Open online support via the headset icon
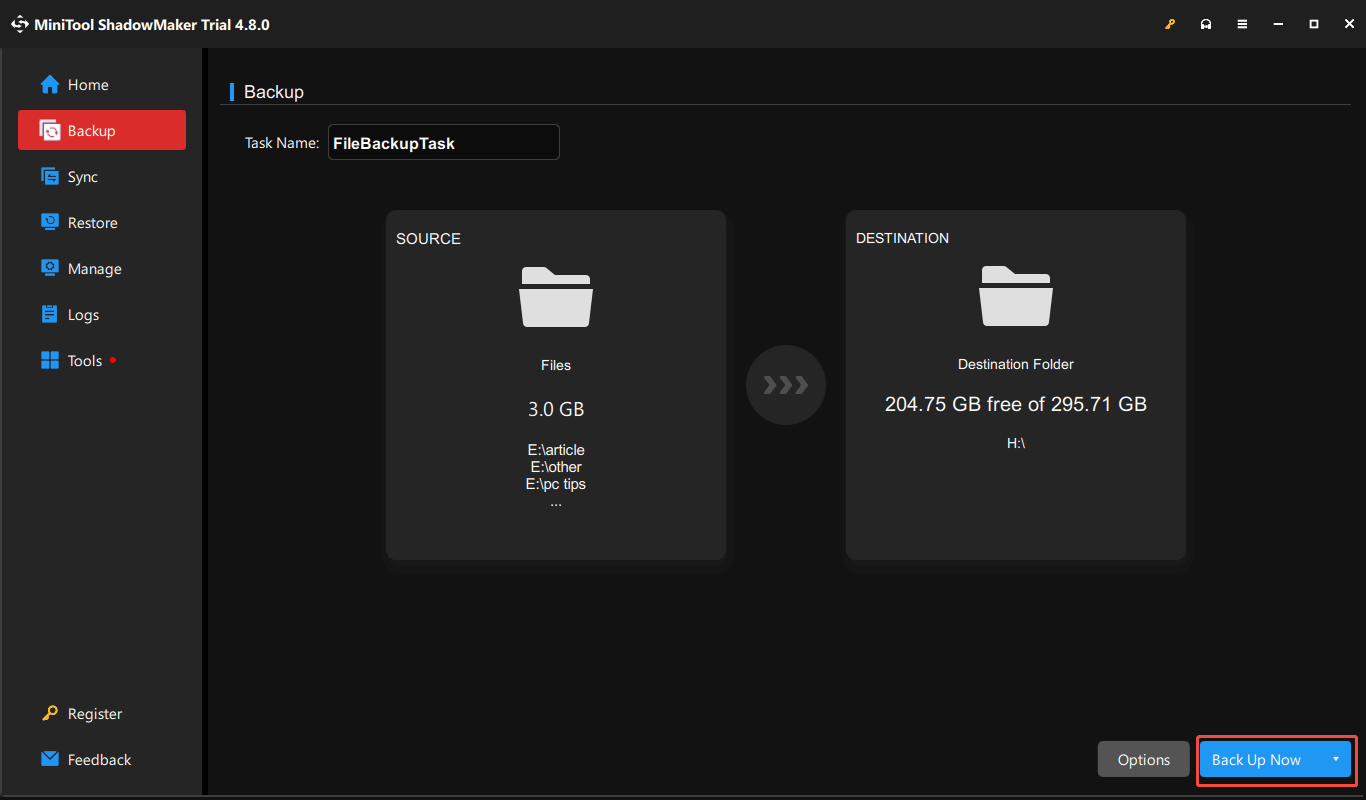This screenshot has height=800, width=1366. pos(1206,23)
